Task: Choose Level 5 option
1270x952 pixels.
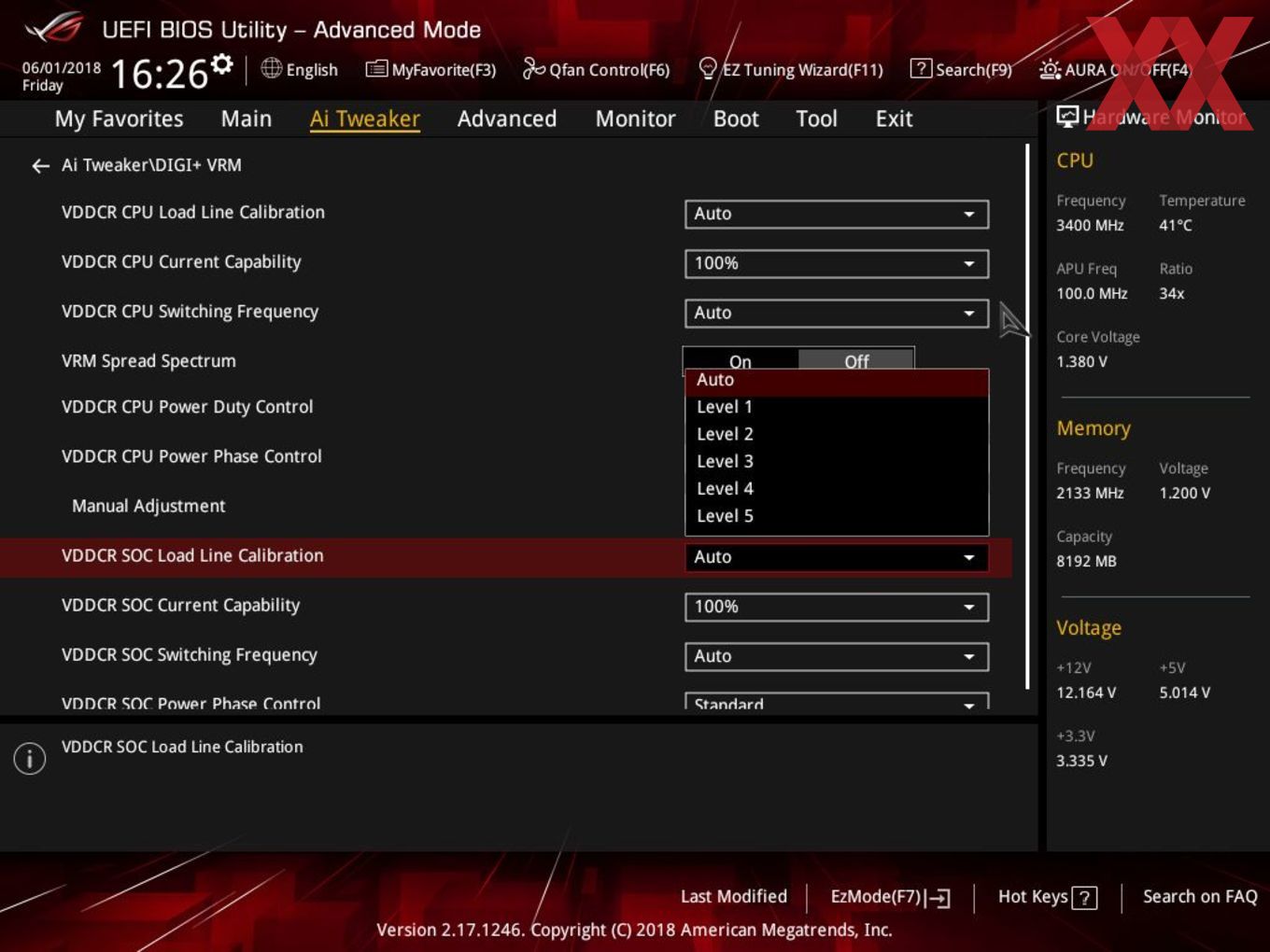Action: coord(837,515)
